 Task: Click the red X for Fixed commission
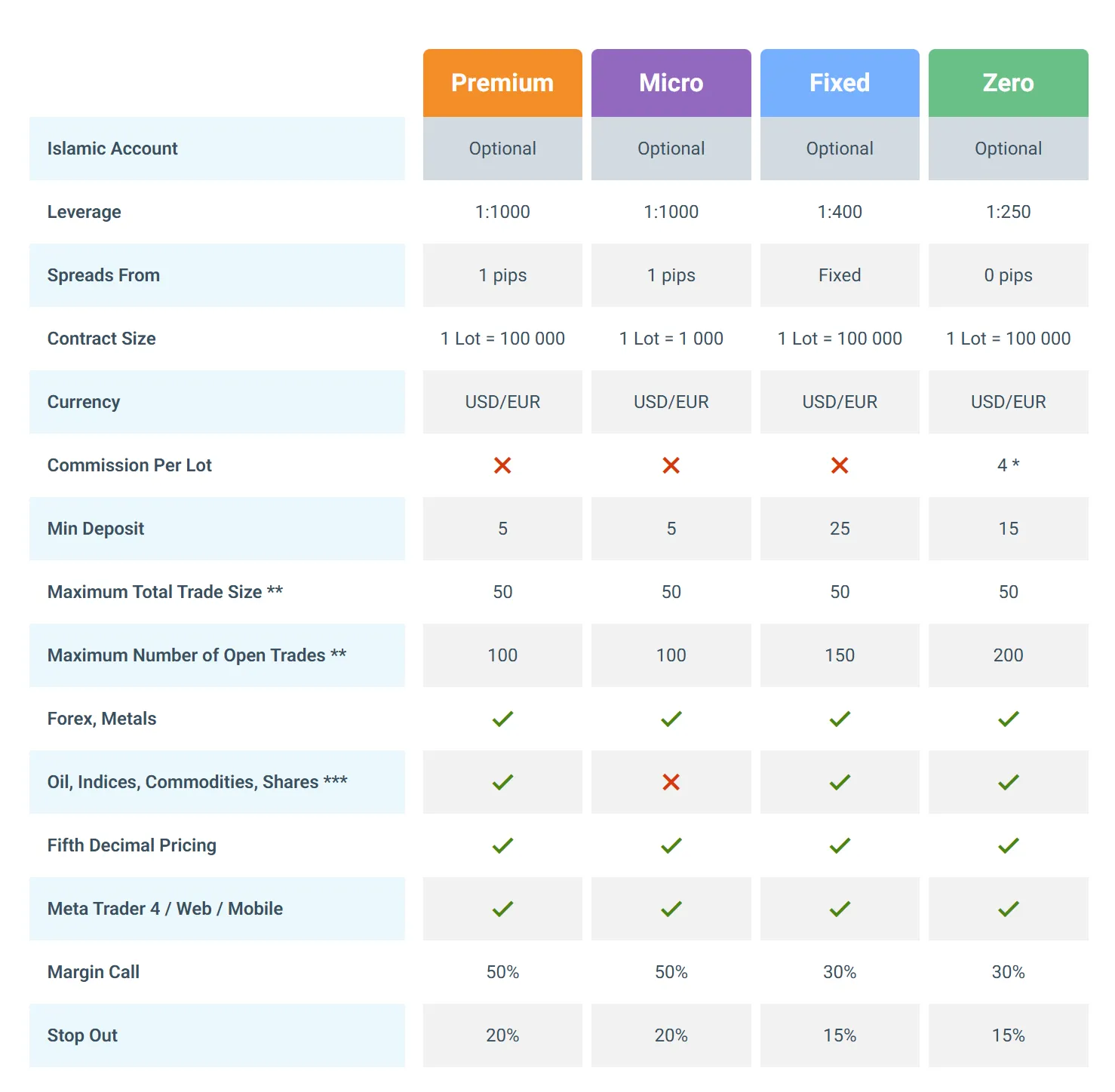840,465
